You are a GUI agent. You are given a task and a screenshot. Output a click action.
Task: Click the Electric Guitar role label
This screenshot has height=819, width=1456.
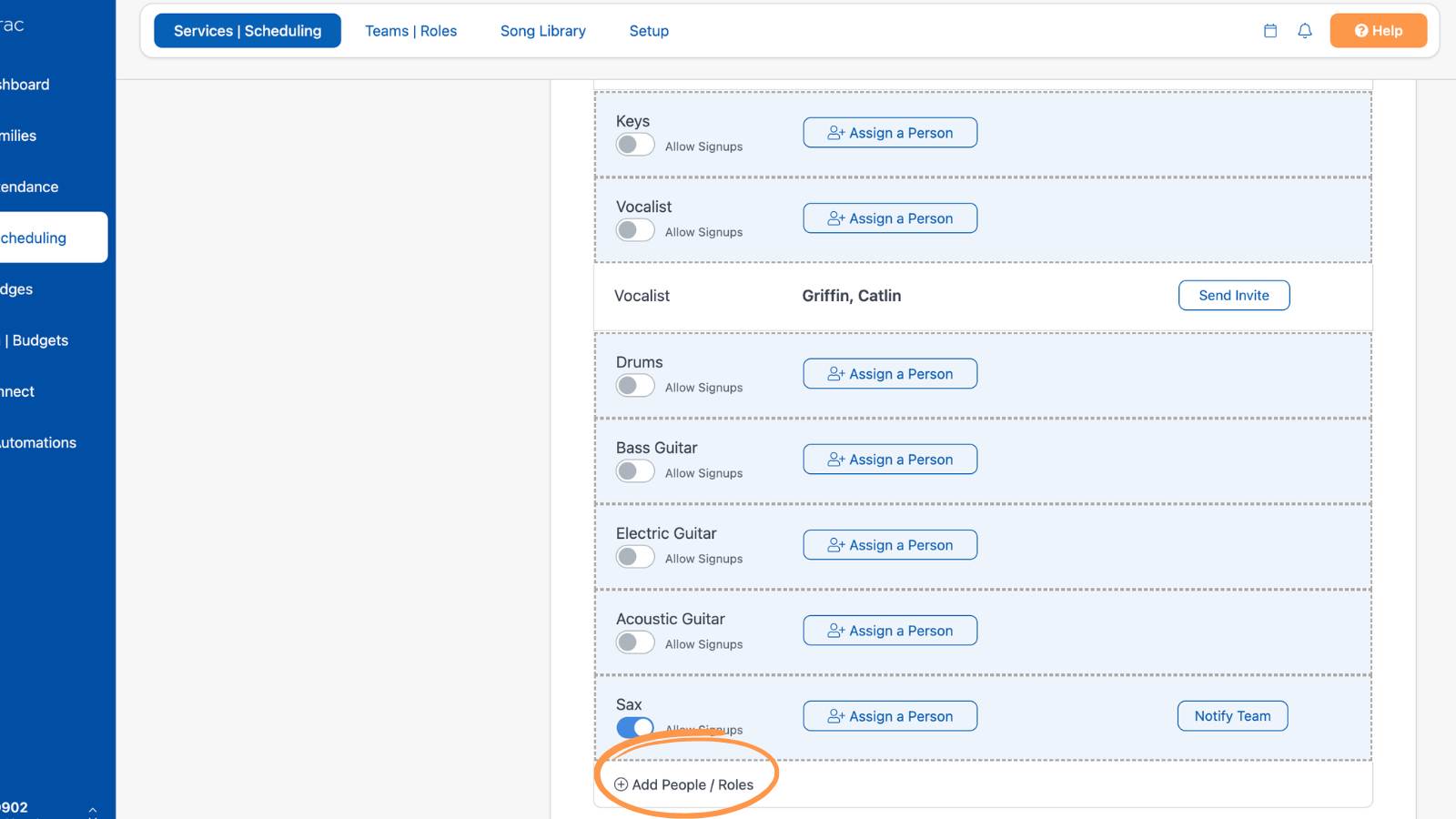[x=666, y=533]
